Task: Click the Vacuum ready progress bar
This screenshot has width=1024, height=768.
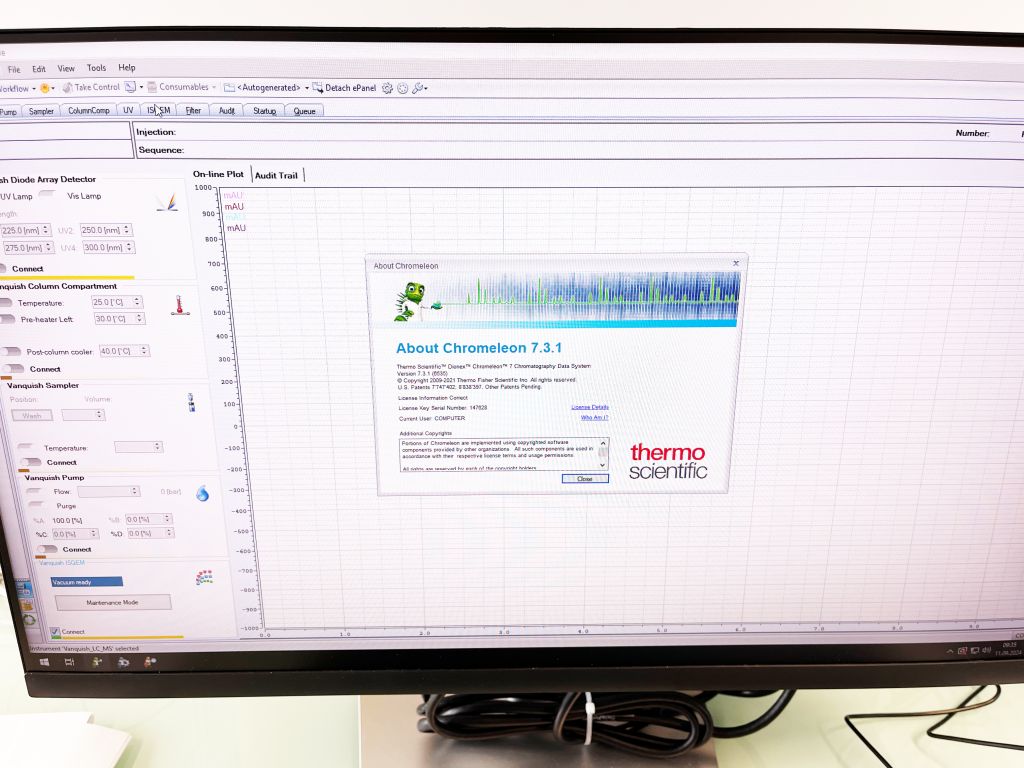Action: [88, 582]
